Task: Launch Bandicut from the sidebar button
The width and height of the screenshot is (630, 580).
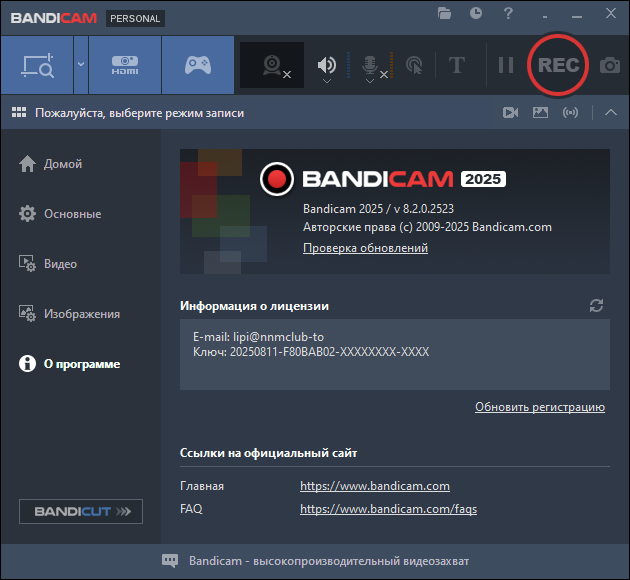Action: pos(81,511)
